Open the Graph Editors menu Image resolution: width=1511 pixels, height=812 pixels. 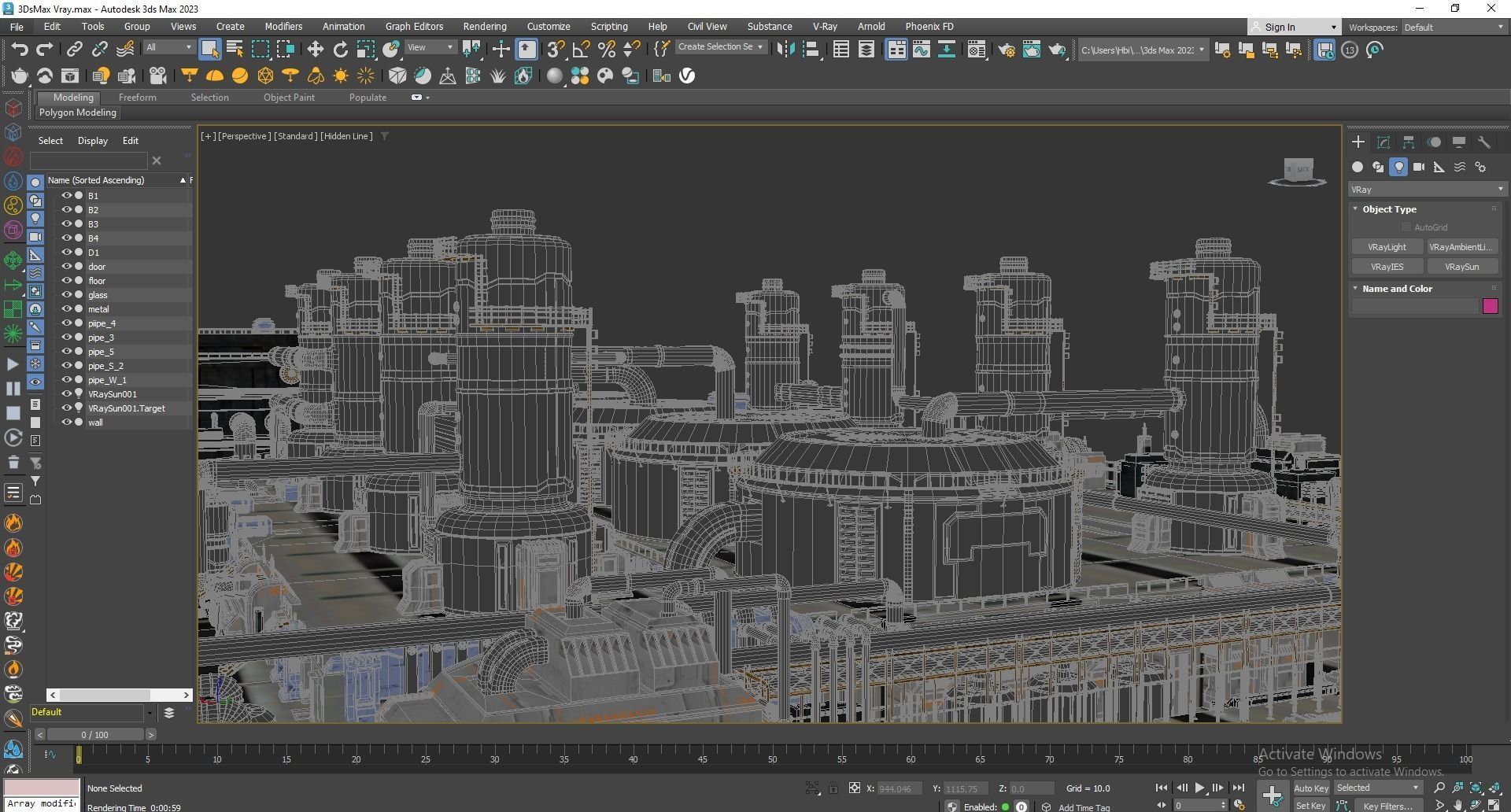[414, 26]
